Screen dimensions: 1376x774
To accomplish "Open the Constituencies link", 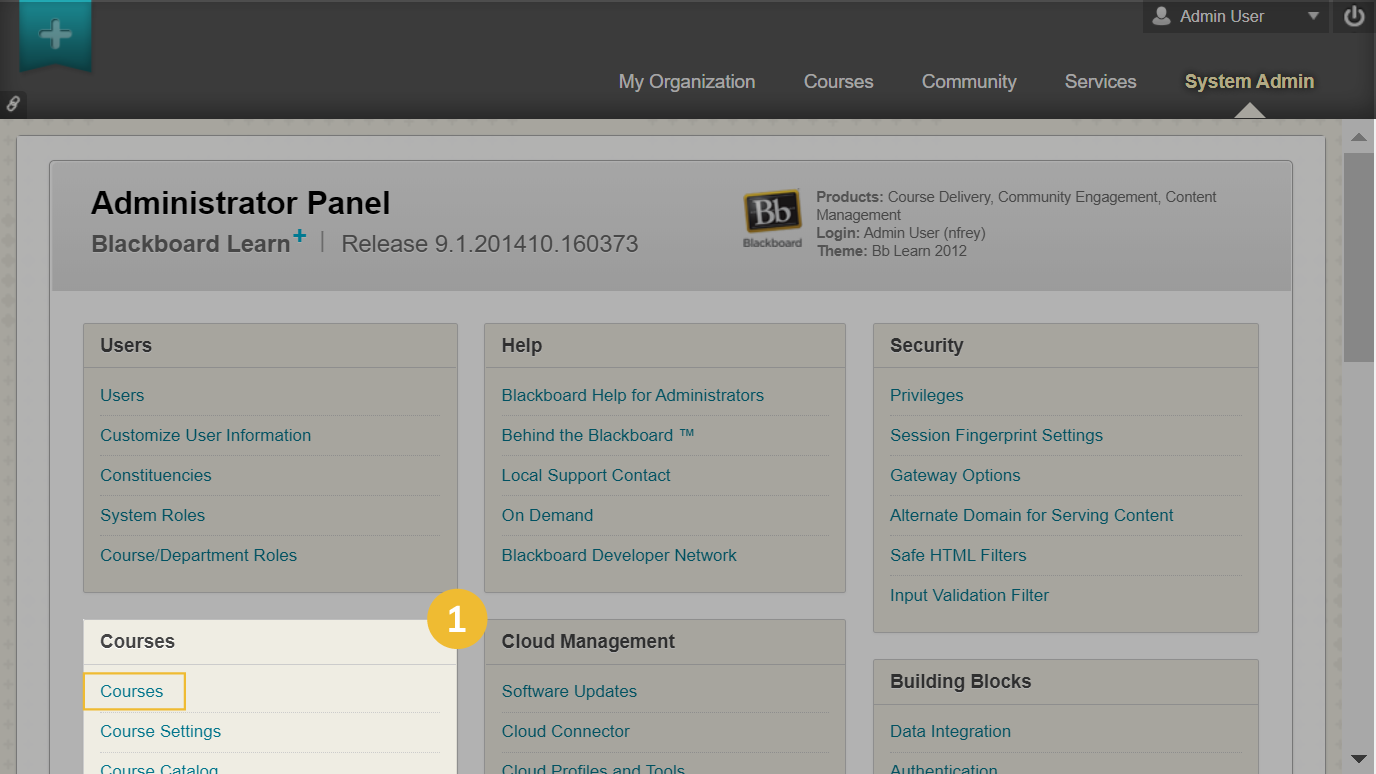I will click(156, 476).
